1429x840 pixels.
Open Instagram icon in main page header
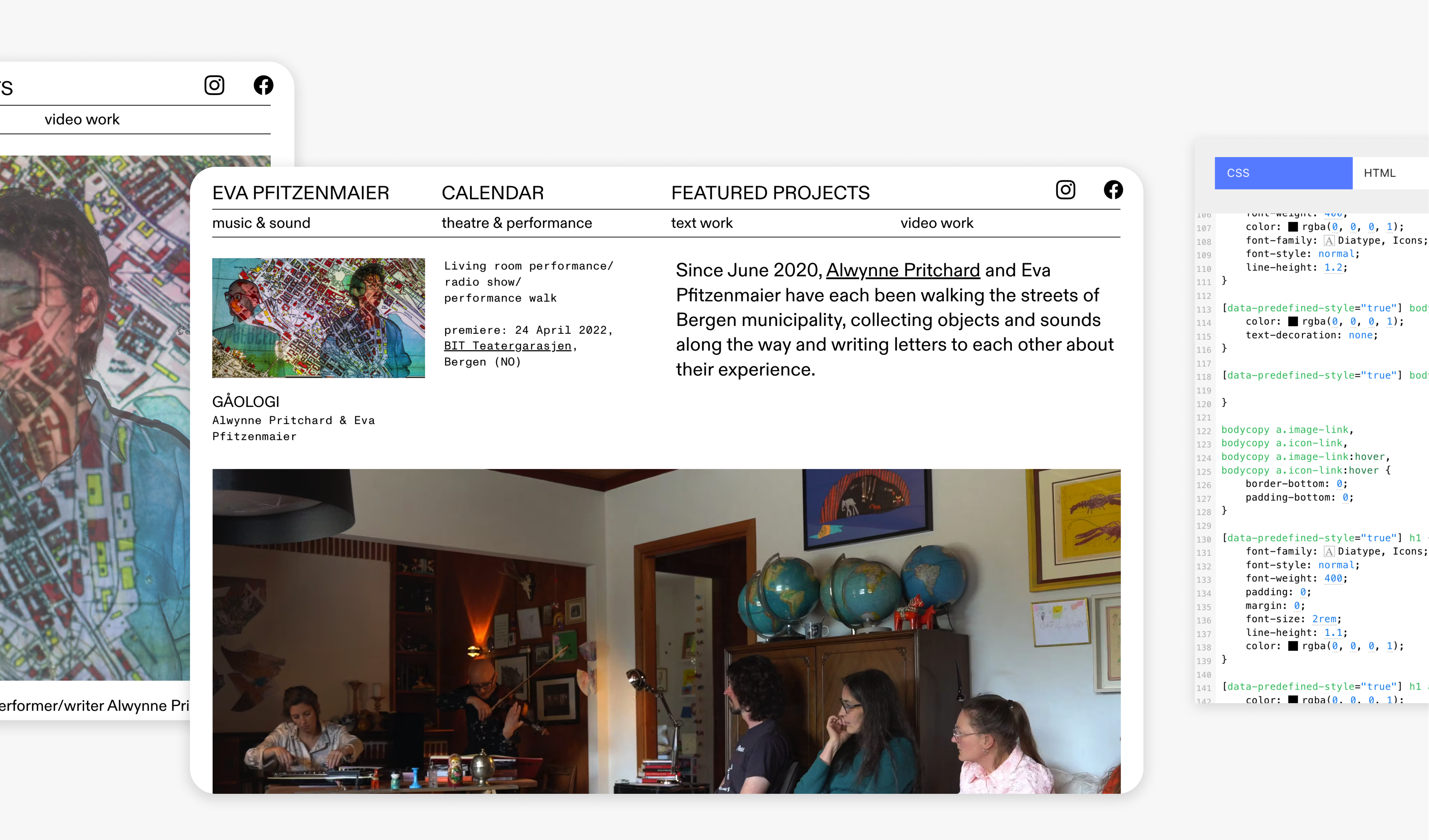tap(1066, 190)
